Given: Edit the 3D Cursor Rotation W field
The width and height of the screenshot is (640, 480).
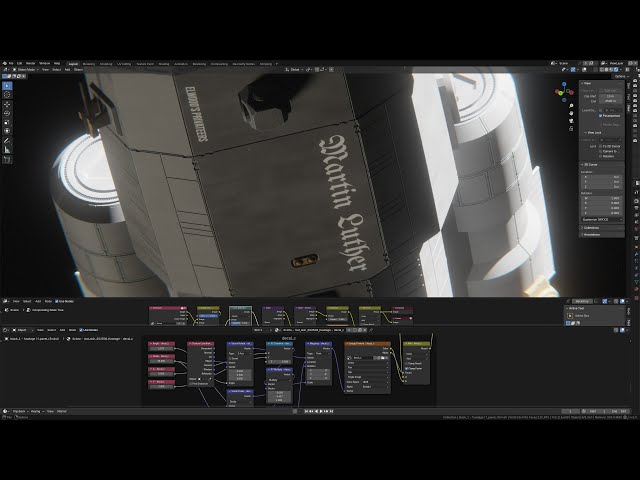Looking at the screenshot, I should click(x=602, y=198).
